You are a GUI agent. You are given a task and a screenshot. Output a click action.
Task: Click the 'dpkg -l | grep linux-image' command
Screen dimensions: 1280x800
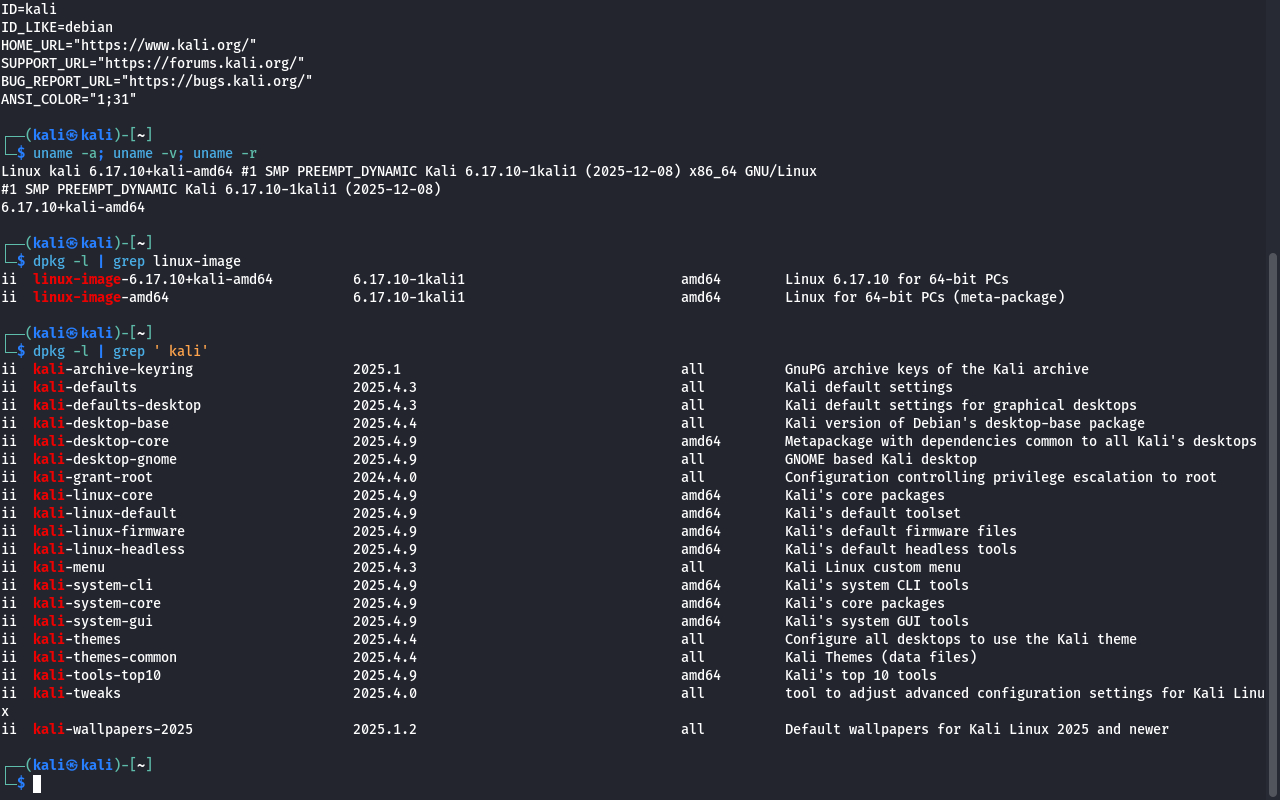tap(137, 261)
